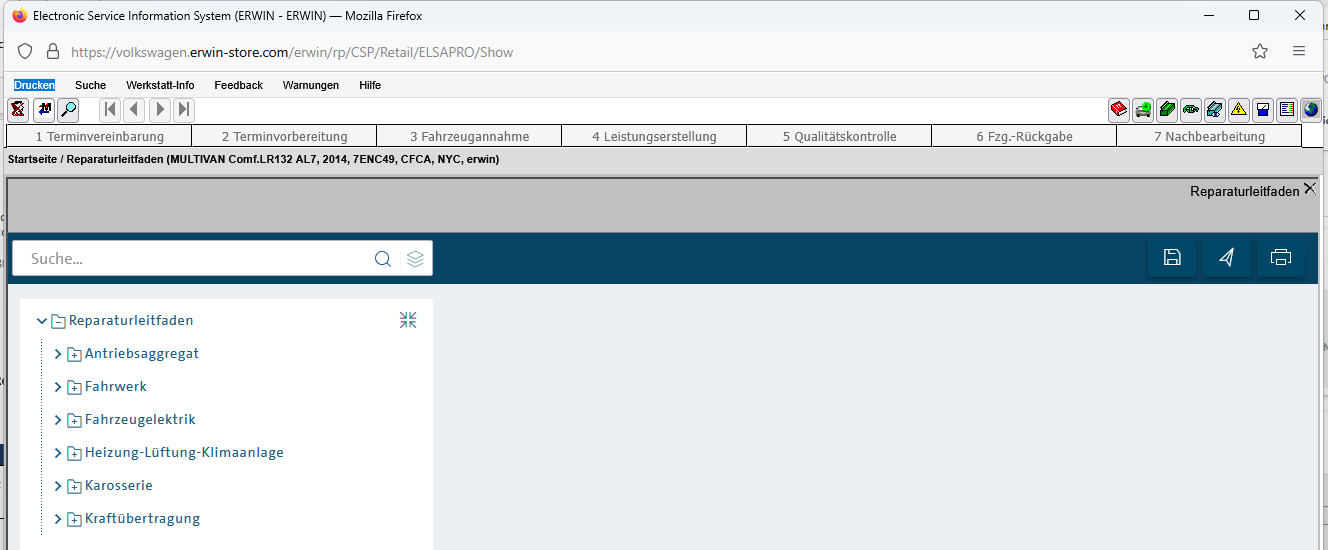Switch to 7 Nachbearbeitung tab
This screenshot has width=1328, height=550.
pos(1209,136)
